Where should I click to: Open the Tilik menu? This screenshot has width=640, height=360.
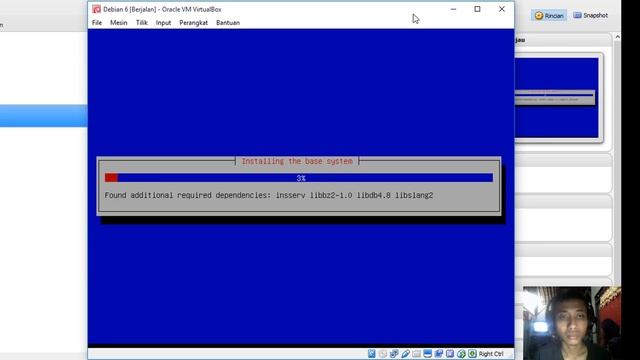(x=142, y=23)
